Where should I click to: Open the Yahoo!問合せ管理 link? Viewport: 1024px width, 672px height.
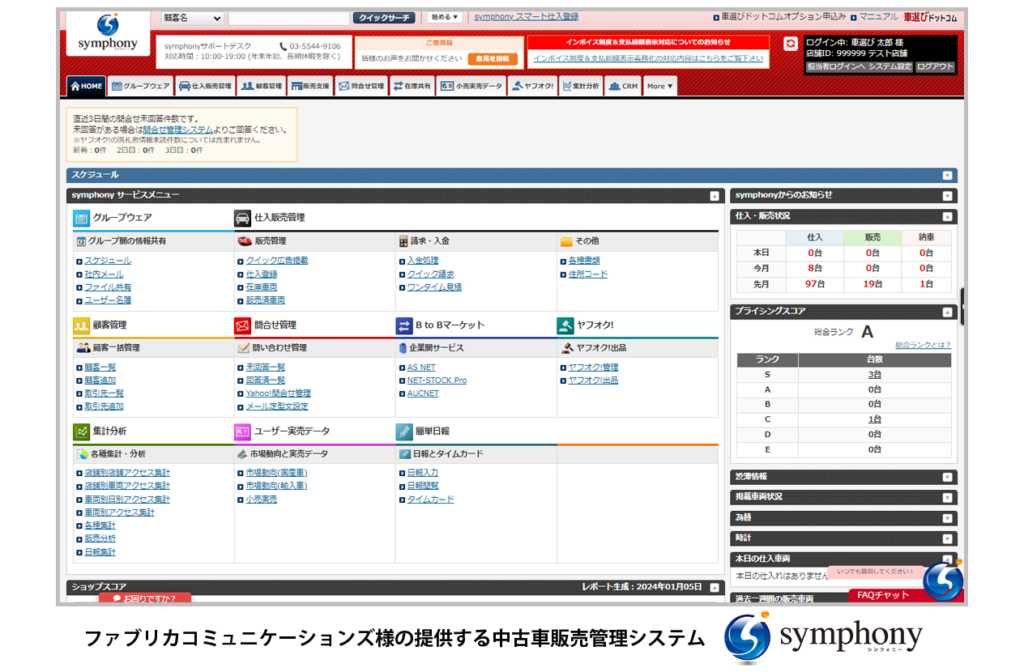pyautogui.click(x=278, y=394)
